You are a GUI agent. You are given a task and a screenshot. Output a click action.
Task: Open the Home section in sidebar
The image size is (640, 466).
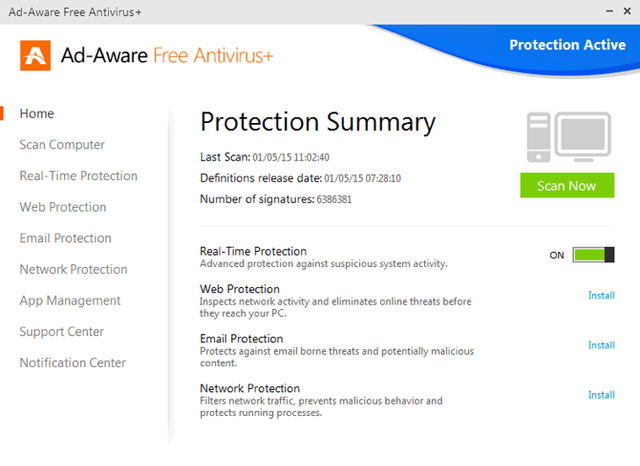click(x=37, y=113)
